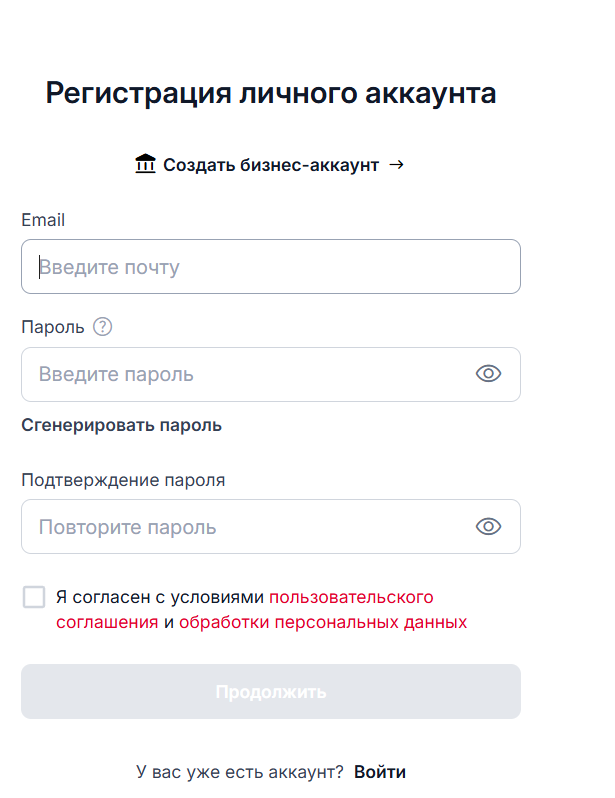Viewport: 615px width, 798px height.
Task: Click the "Я согласен с условиями" text
Action: click(160, 597)
